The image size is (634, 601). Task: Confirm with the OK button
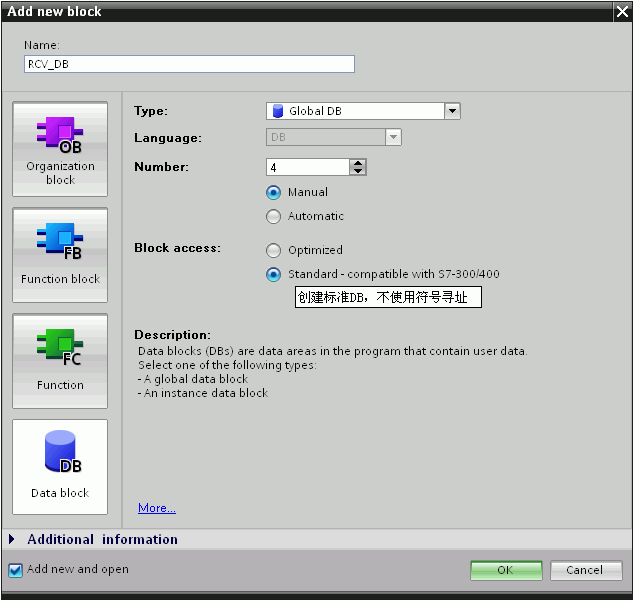tap(506, 570)
